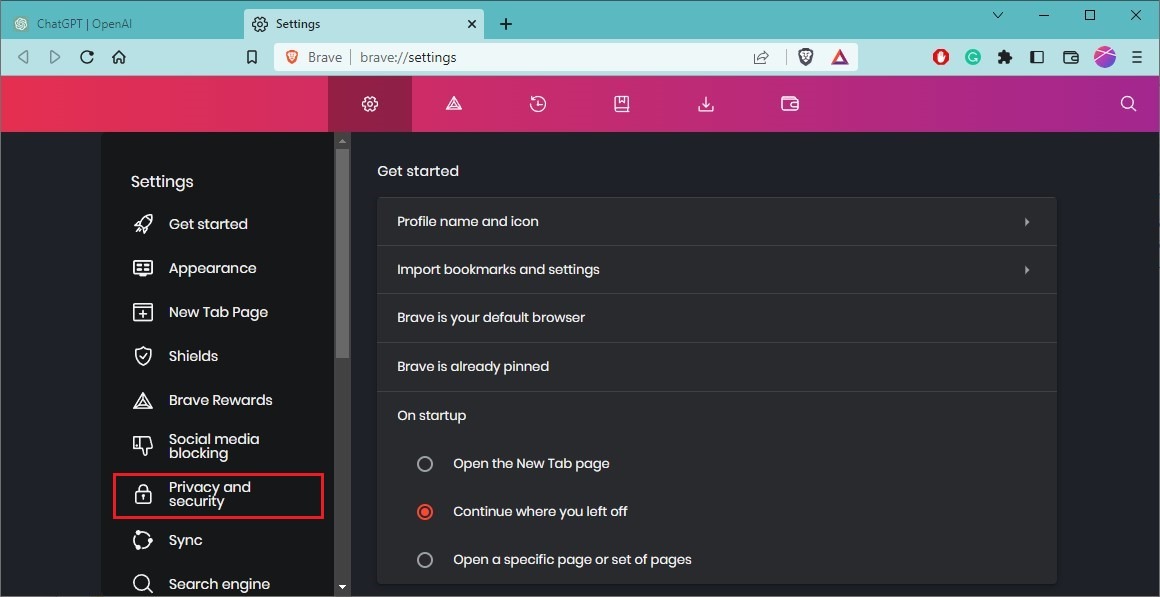Expand Profile name and icon settings
The image size is (1160, 597).
pos(716,221)
